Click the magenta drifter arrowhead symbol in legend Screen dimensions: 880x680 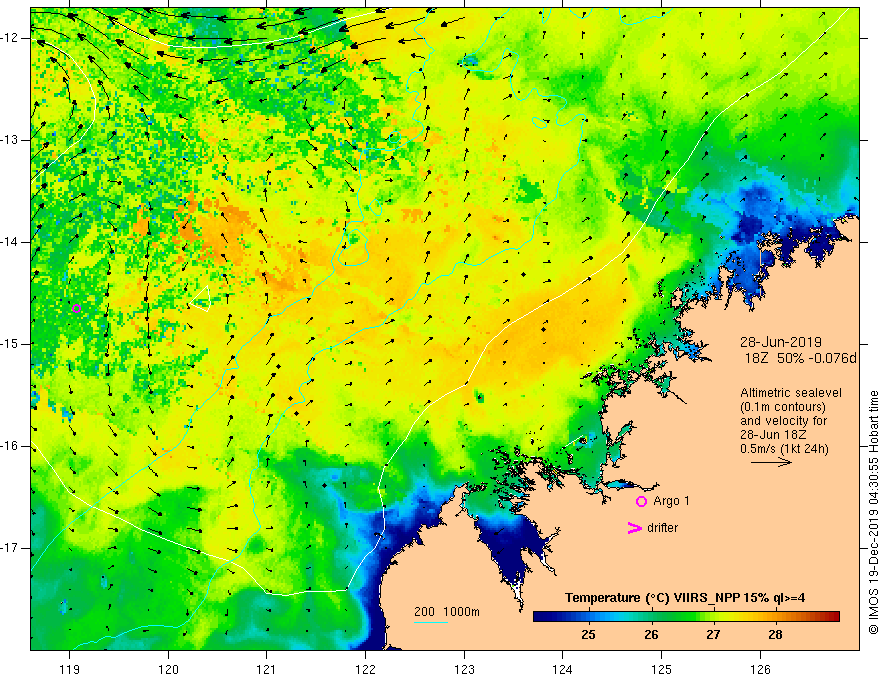point(634,528)
